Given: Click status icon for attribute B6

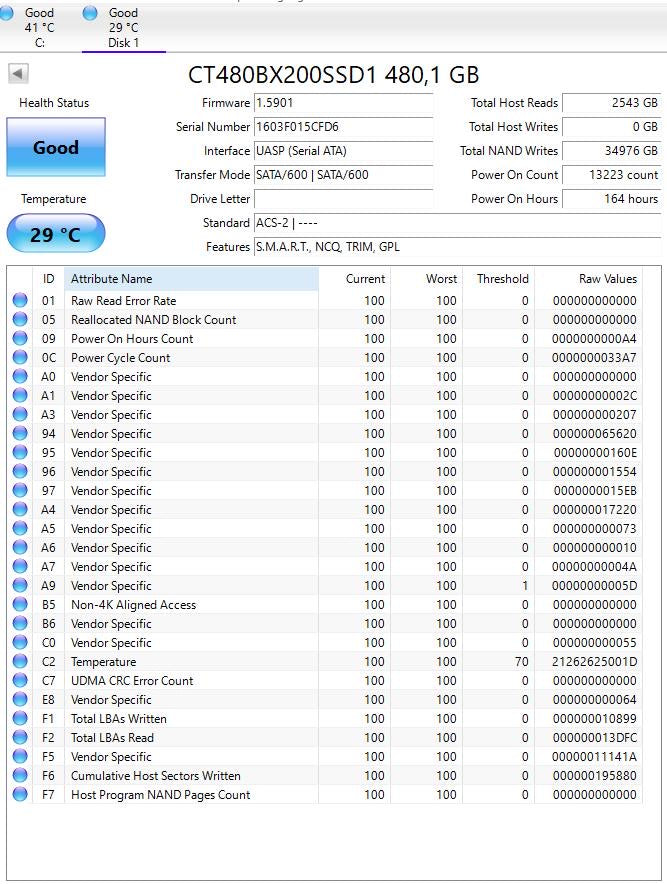Looking at the screenshot, I should [20, 623].
